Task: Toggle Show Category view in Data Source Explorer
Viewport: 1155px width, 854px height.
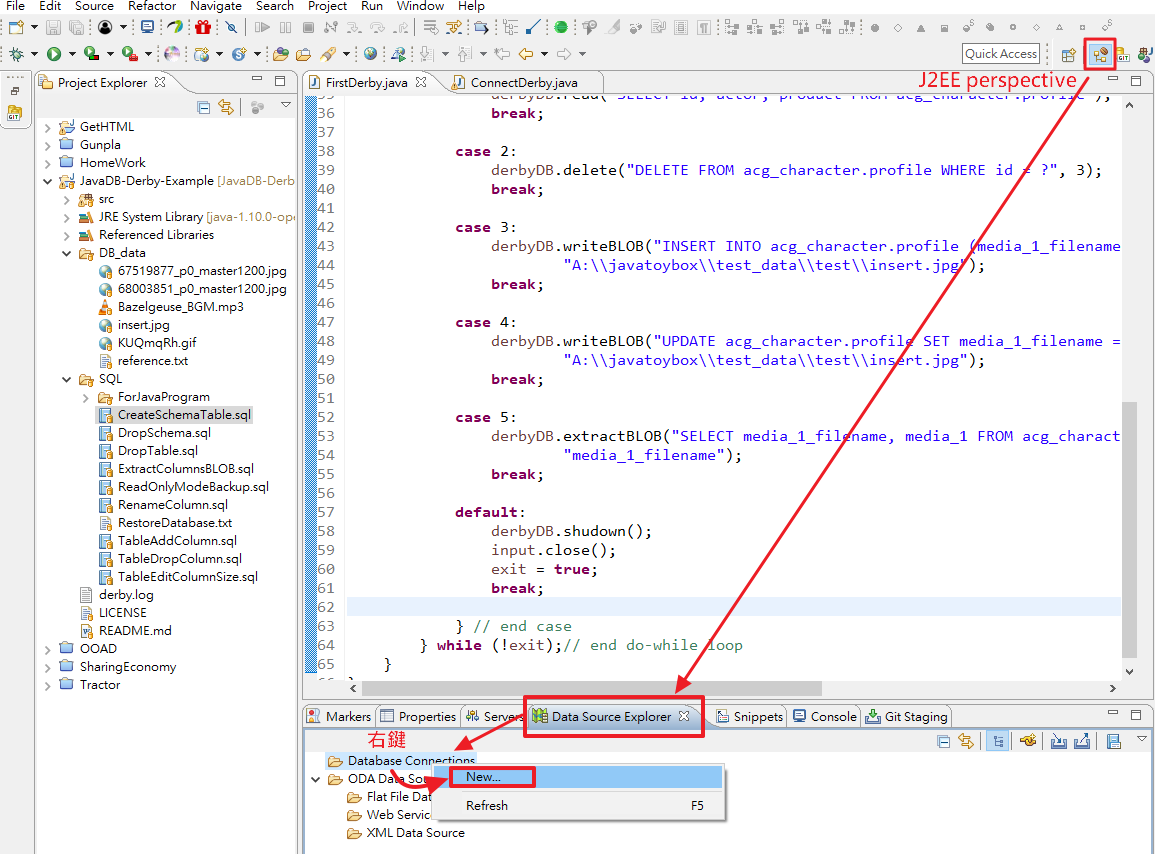Action: pyautogui.click(x=998, y=741)
